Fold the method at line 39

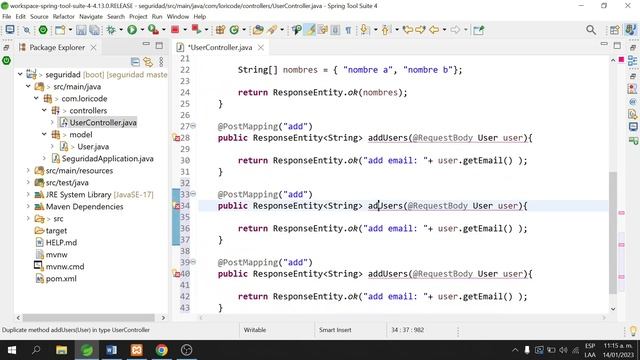(x=193, y=262)
